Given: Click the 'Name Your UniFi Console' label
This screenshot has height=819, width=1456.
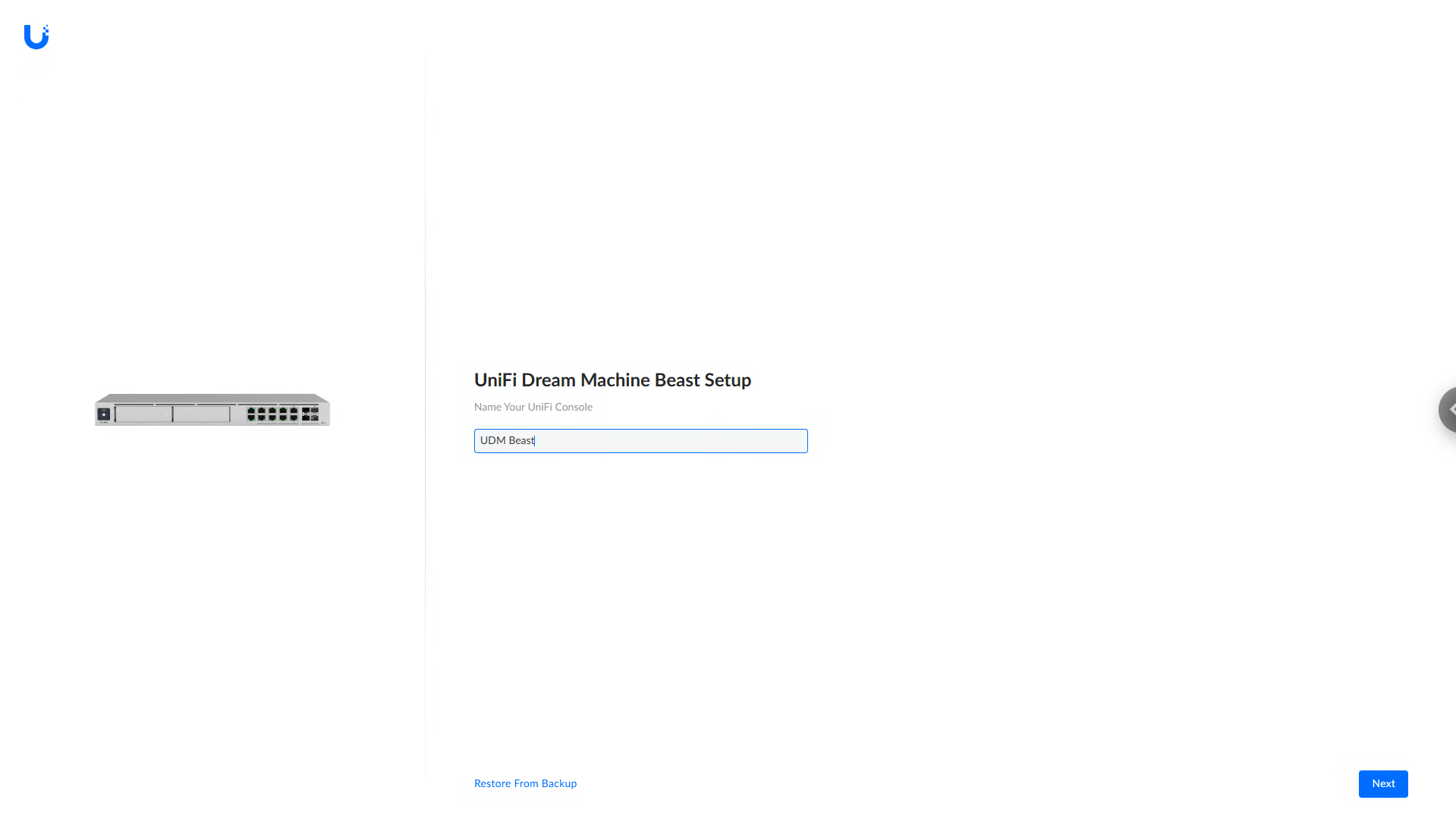Looking at the screenshot, I should (533, 407).
